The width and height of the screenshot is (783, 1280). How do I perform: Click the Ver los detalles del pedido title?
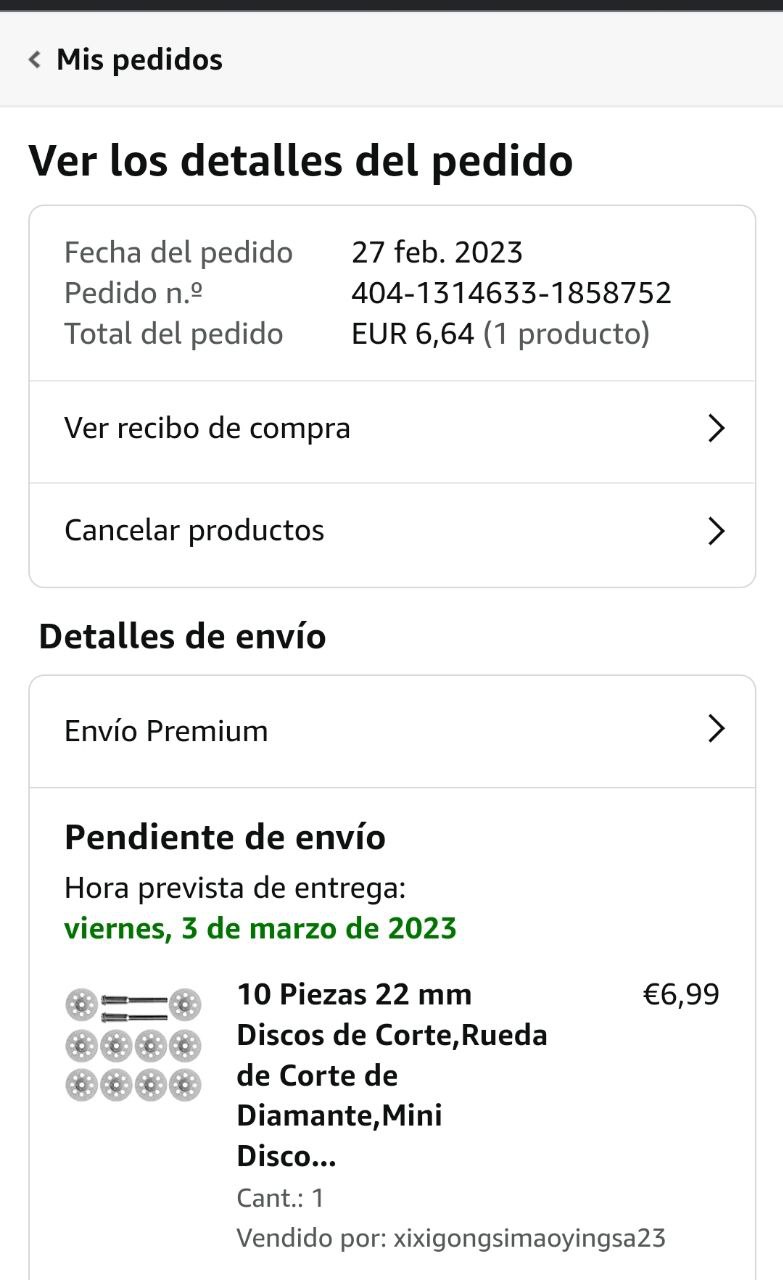[x=300, y=161]
